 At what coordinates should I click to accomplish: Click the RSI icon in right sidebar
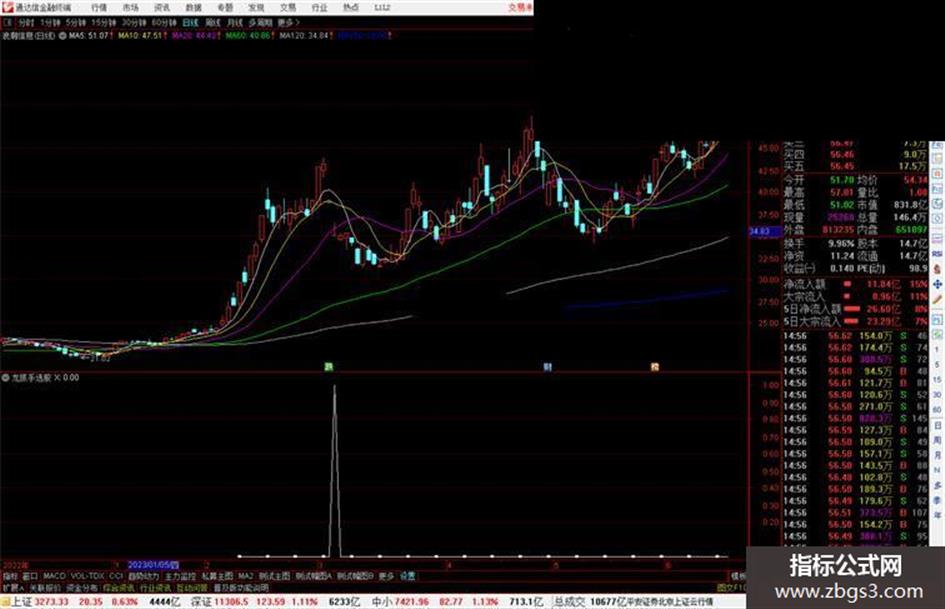click(x=937, y=254)
